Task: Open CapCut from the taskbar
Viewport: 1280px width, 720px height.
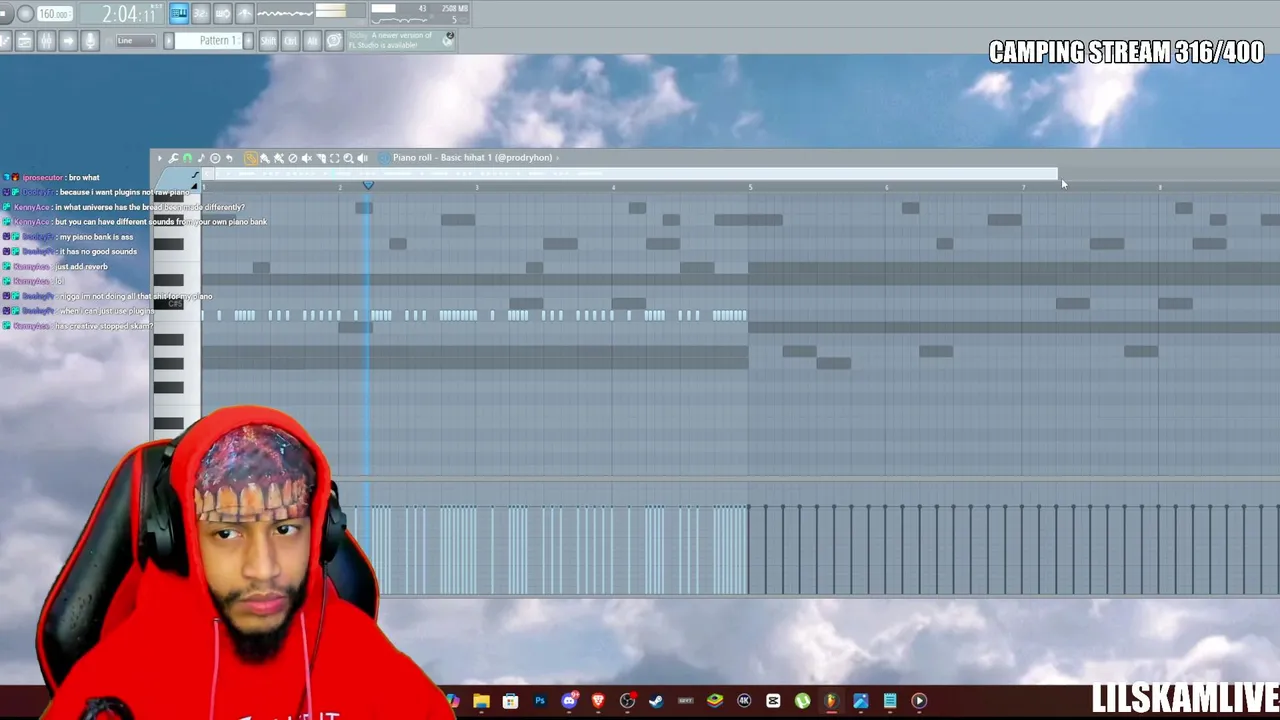Action: (x=773, y=701)
